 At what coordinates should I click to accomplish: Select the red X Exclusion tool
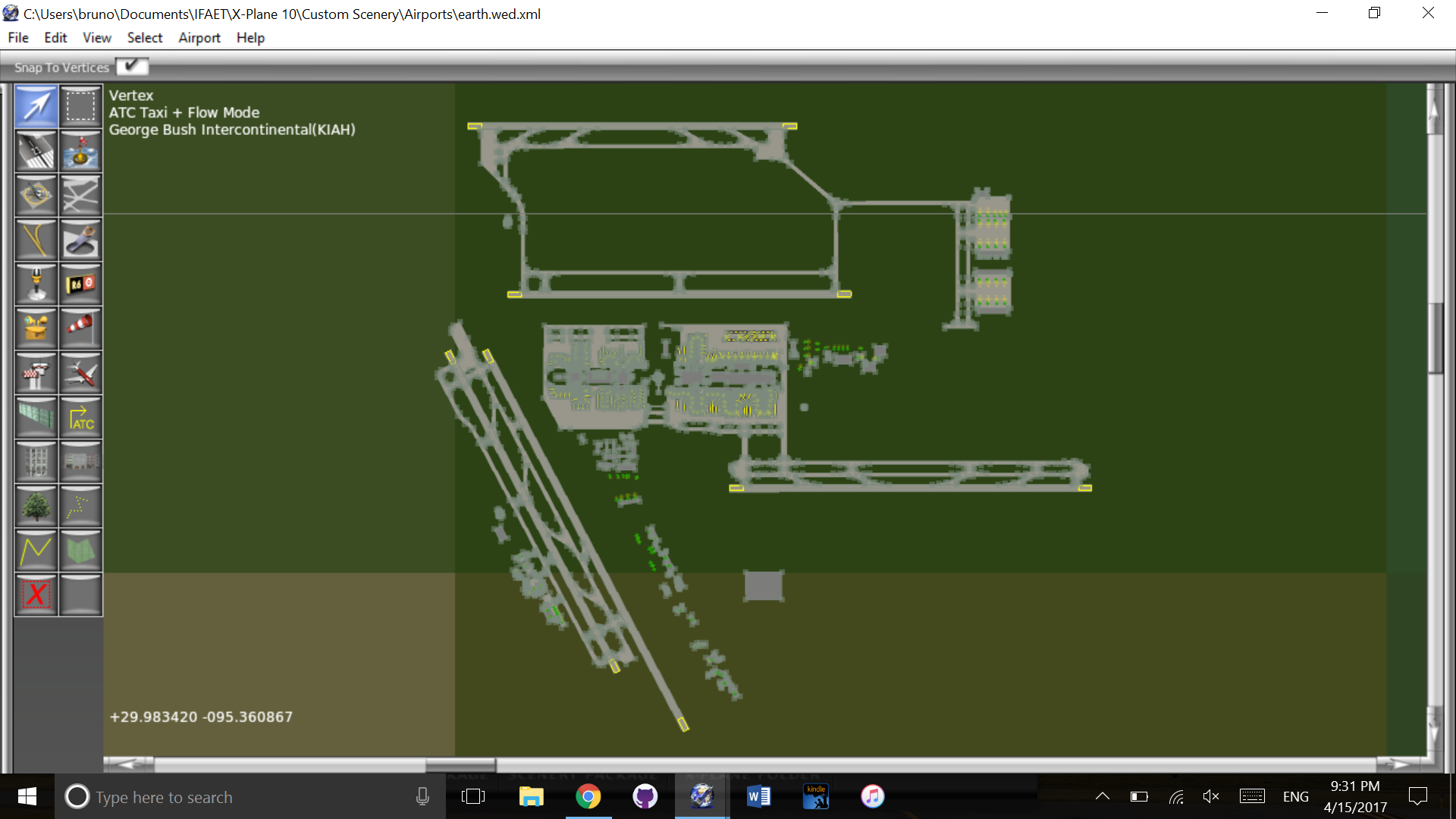[x=36, y=595]
